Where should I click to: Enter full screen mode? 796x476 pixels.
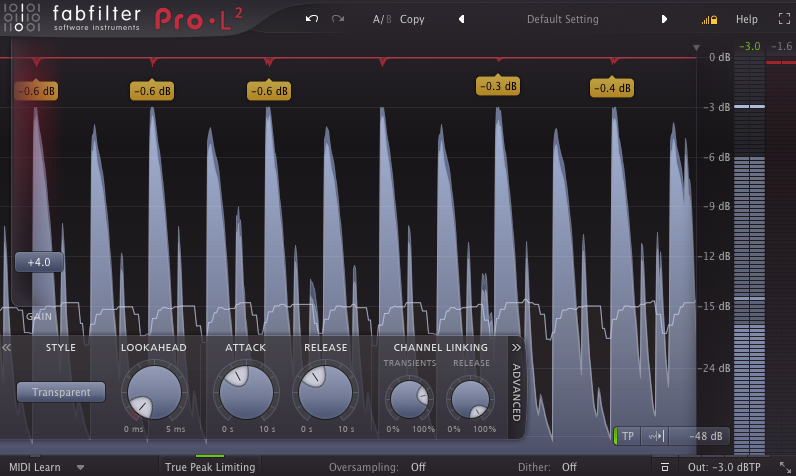(x=783, y=19)
